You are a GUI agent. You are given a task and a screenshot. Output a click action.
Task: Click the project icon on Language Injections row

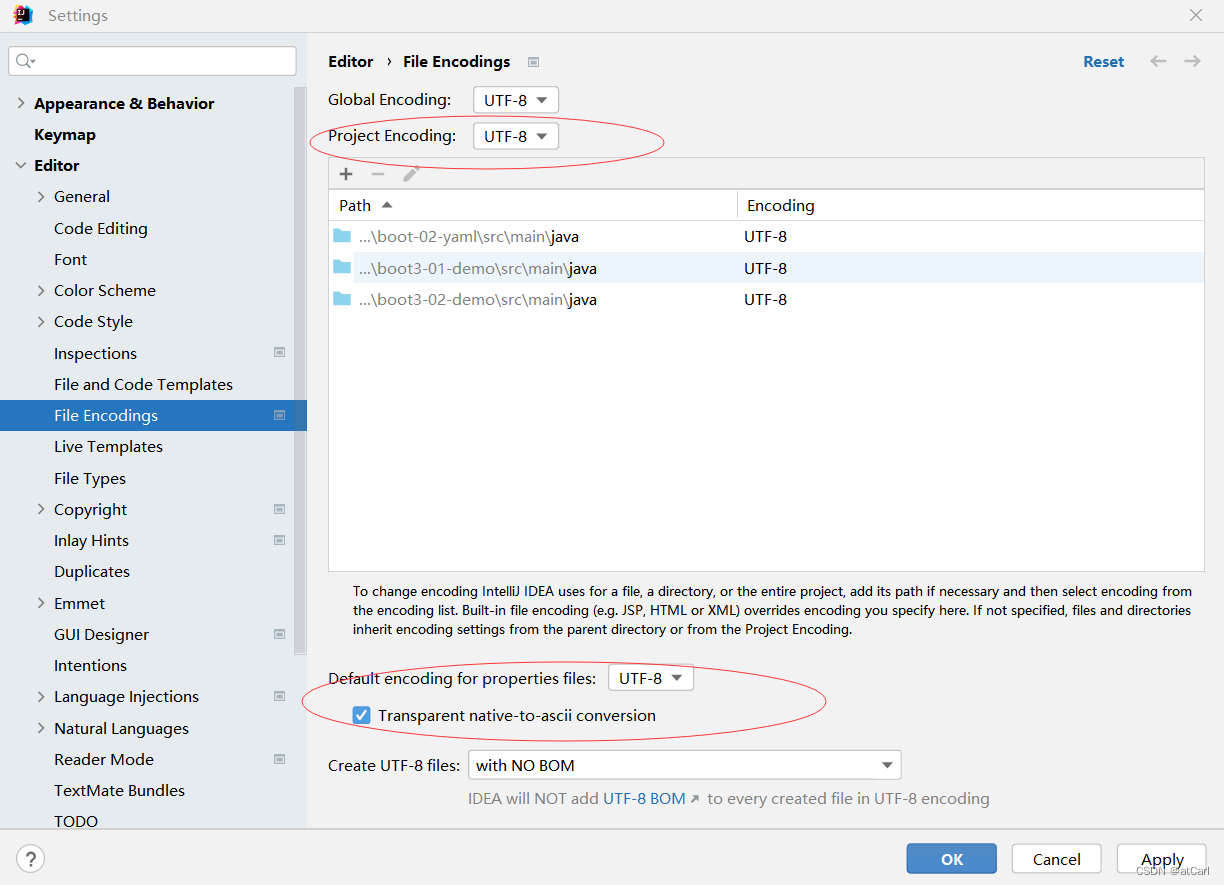click(x=280, y=696)
